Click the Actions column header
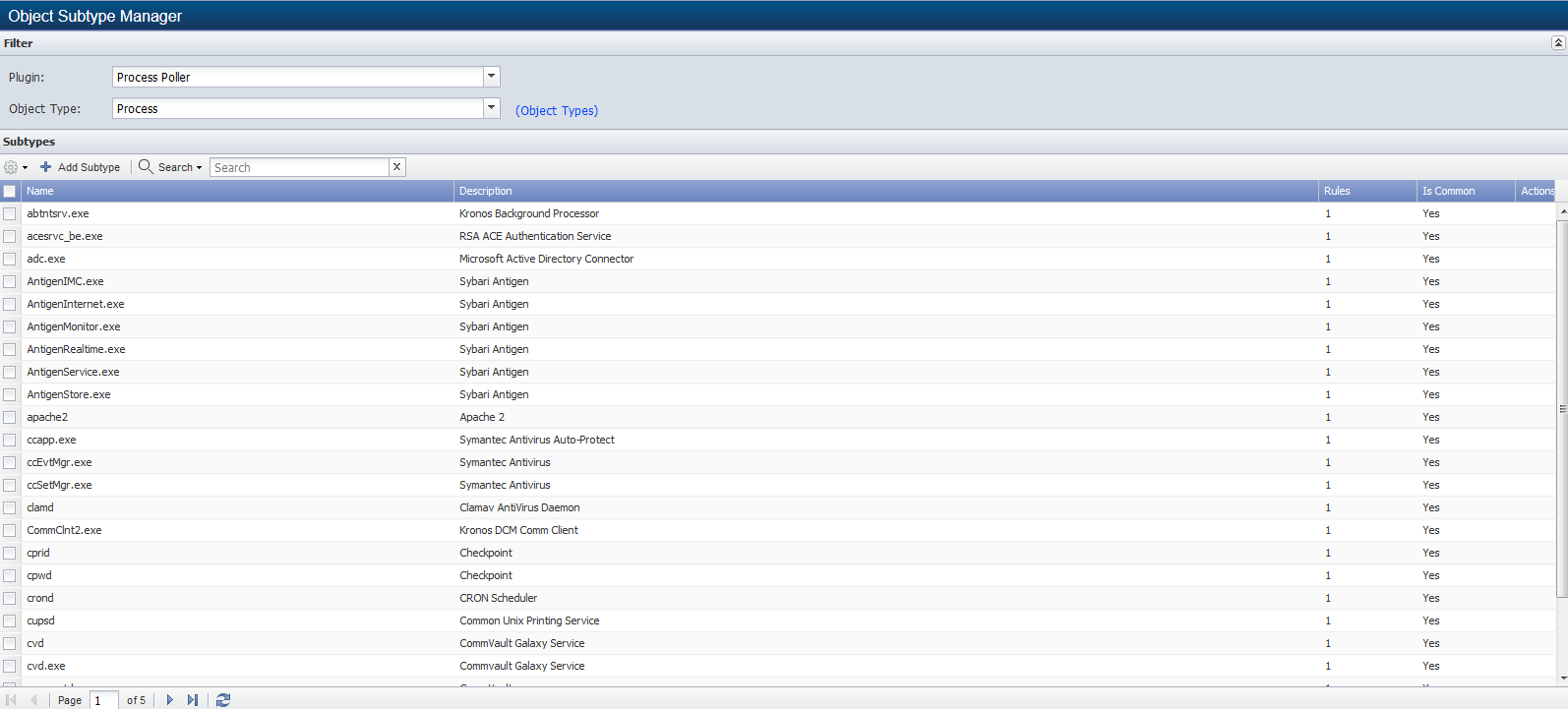The height and width of the screenshot is (709, 1568). click(x=1537, y=191)
